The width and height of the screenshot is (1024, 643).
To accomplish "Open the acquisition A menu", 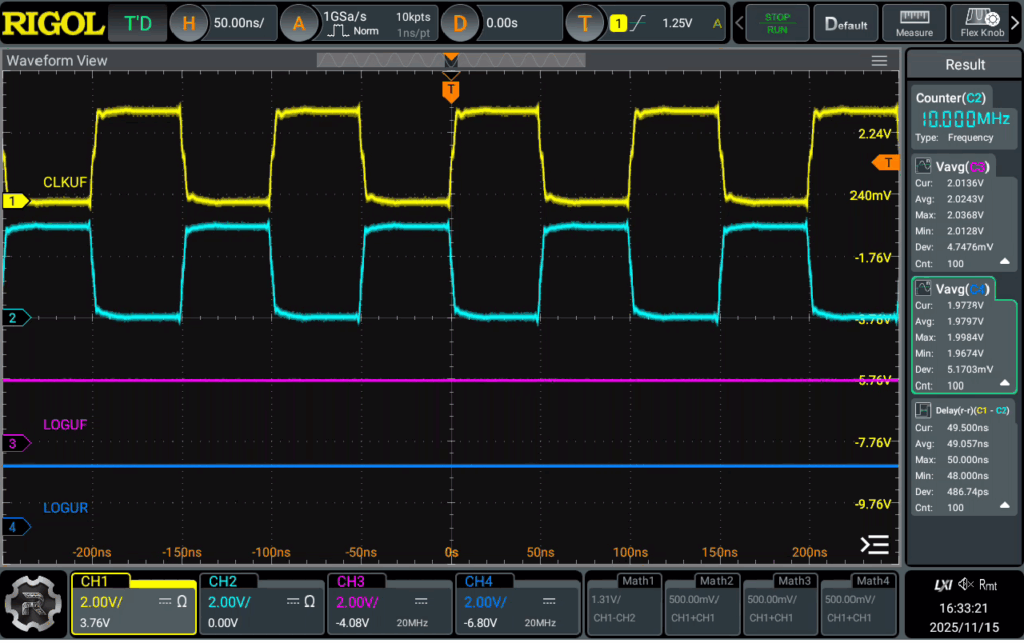I will click(x=298, y=24).
